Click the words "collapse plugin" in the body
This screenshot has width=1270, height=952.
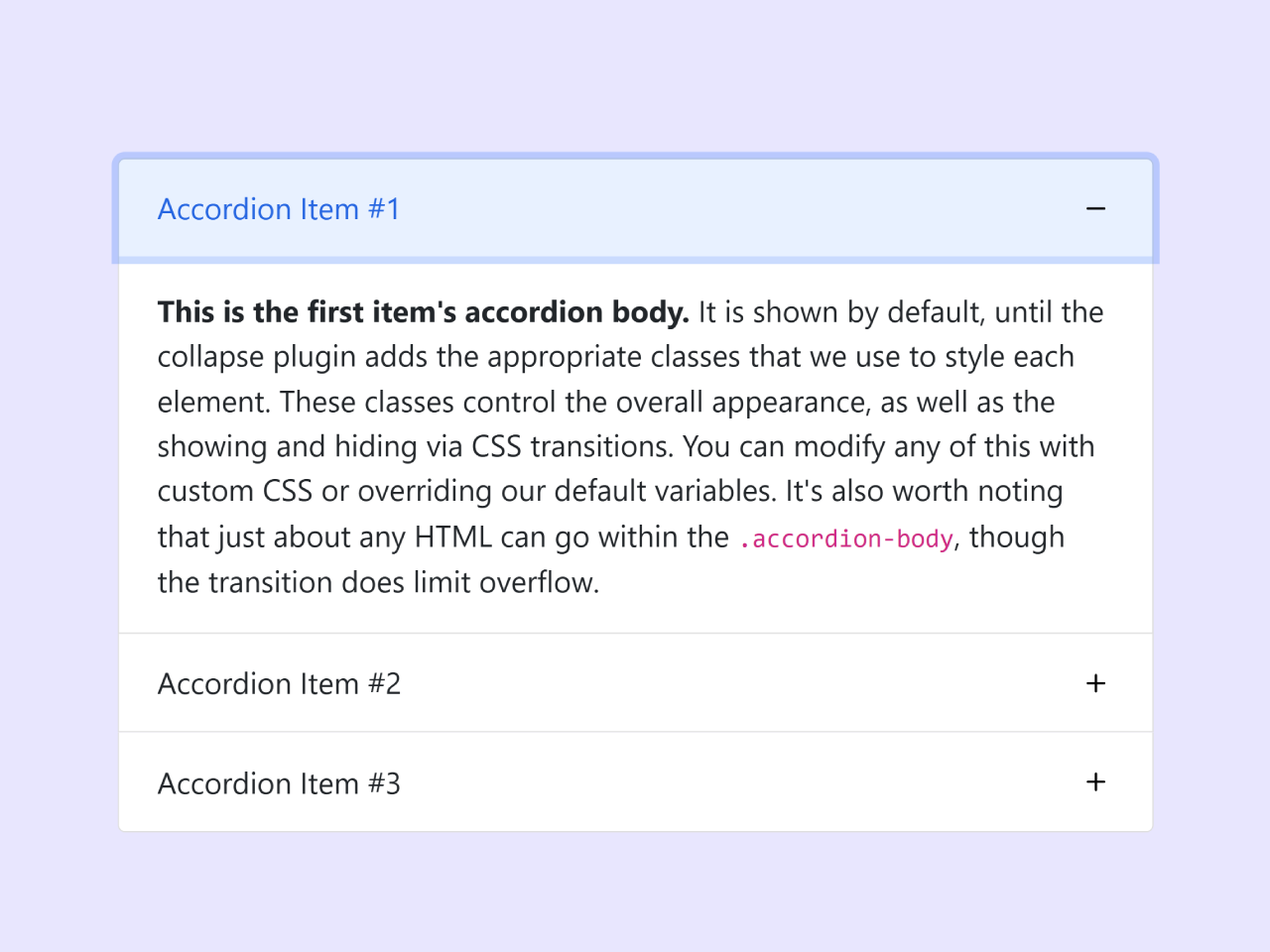click(x=257, y=357)
